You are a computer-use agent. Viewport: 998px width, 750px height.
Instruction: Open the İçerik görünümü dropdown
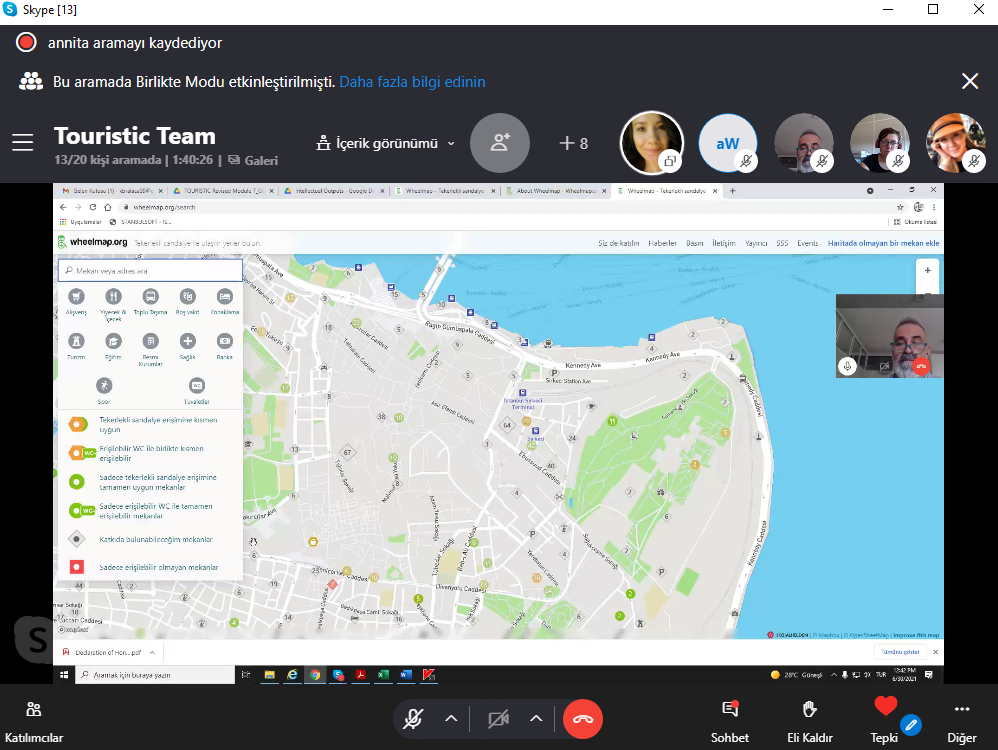point(385,143)
